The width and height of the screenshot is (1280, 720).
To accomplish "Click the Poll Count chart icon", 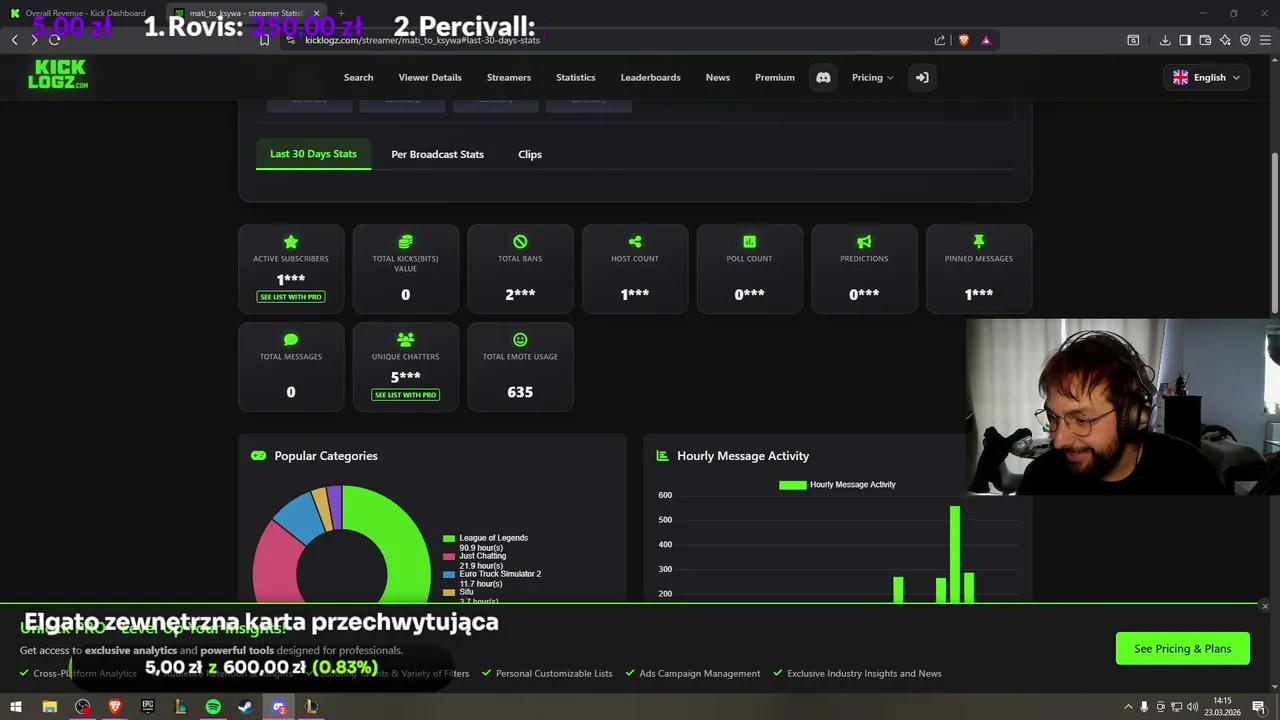I will 749,242.
